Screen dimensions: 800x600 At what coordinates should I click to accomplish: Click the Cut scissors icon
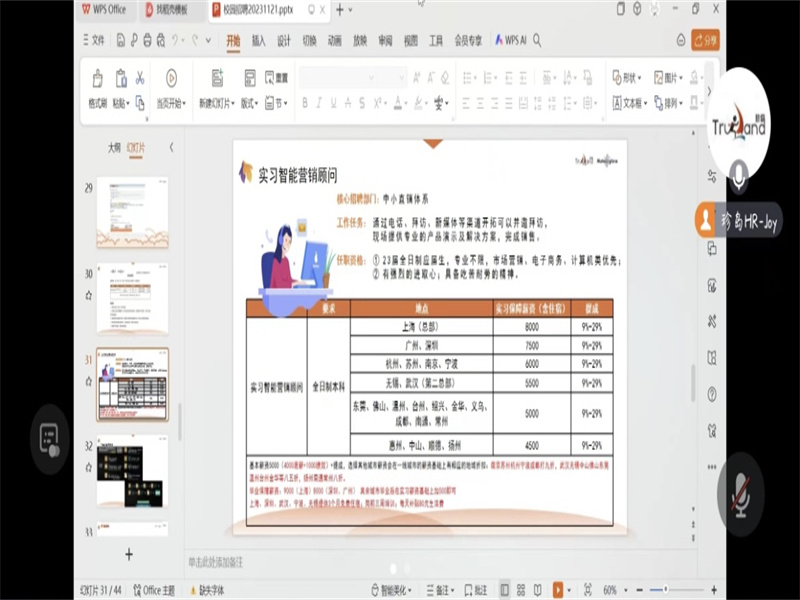140,78
